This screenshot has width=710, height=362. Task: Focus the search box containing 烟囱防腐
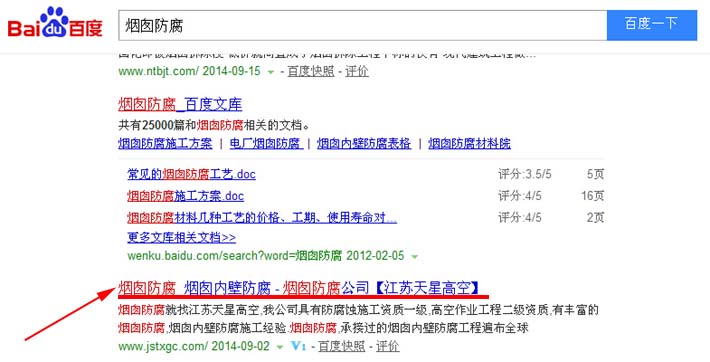(362, 25)
